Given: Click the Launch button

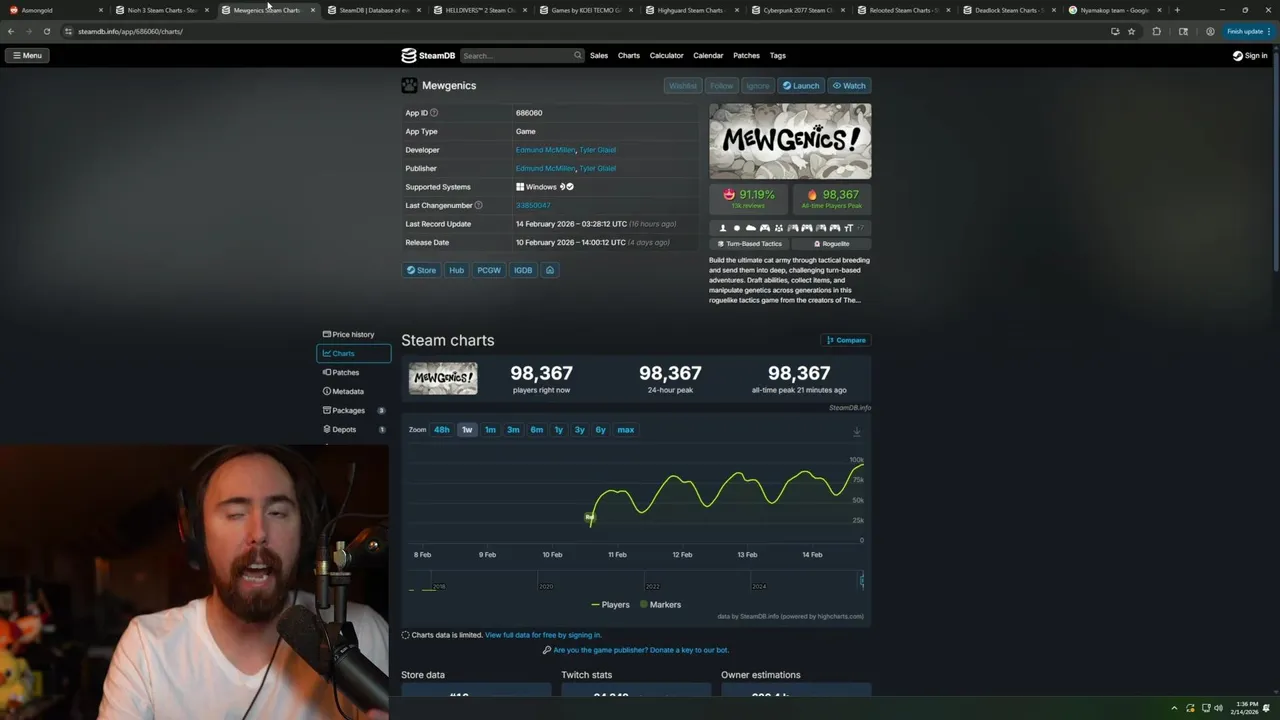Looking at the screenshot, I should 801,86.
